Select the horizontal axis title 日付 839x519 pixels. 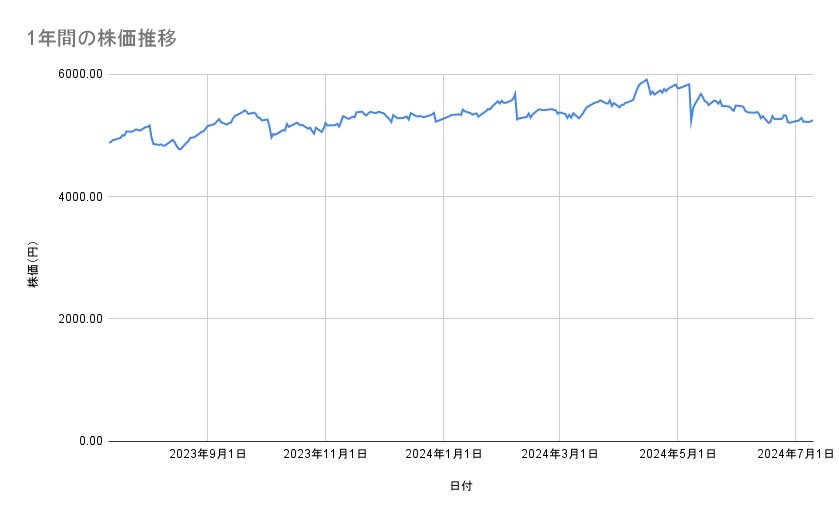(461, 486)
